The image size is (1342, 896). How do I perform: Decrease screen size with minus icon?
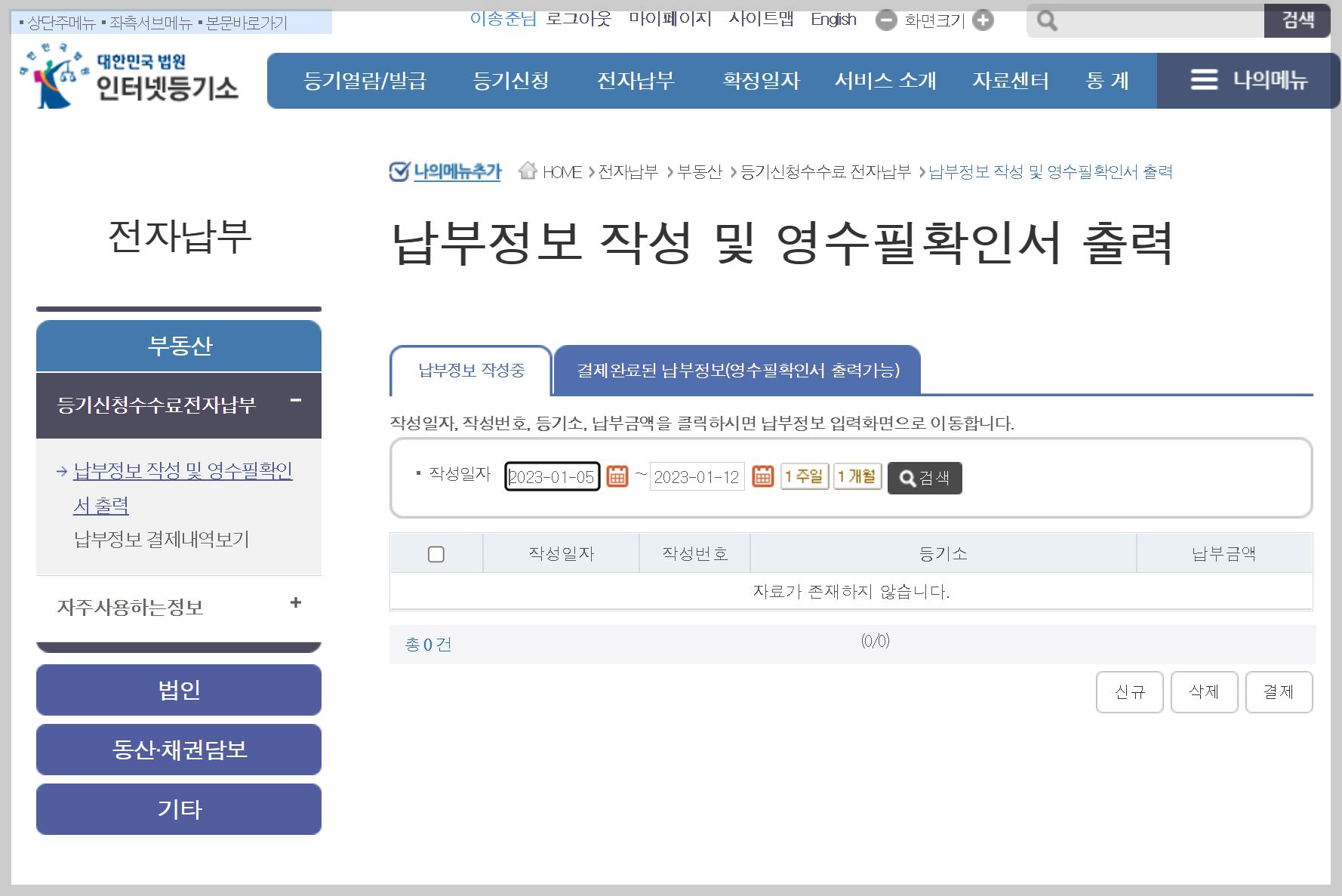[886, 20]
